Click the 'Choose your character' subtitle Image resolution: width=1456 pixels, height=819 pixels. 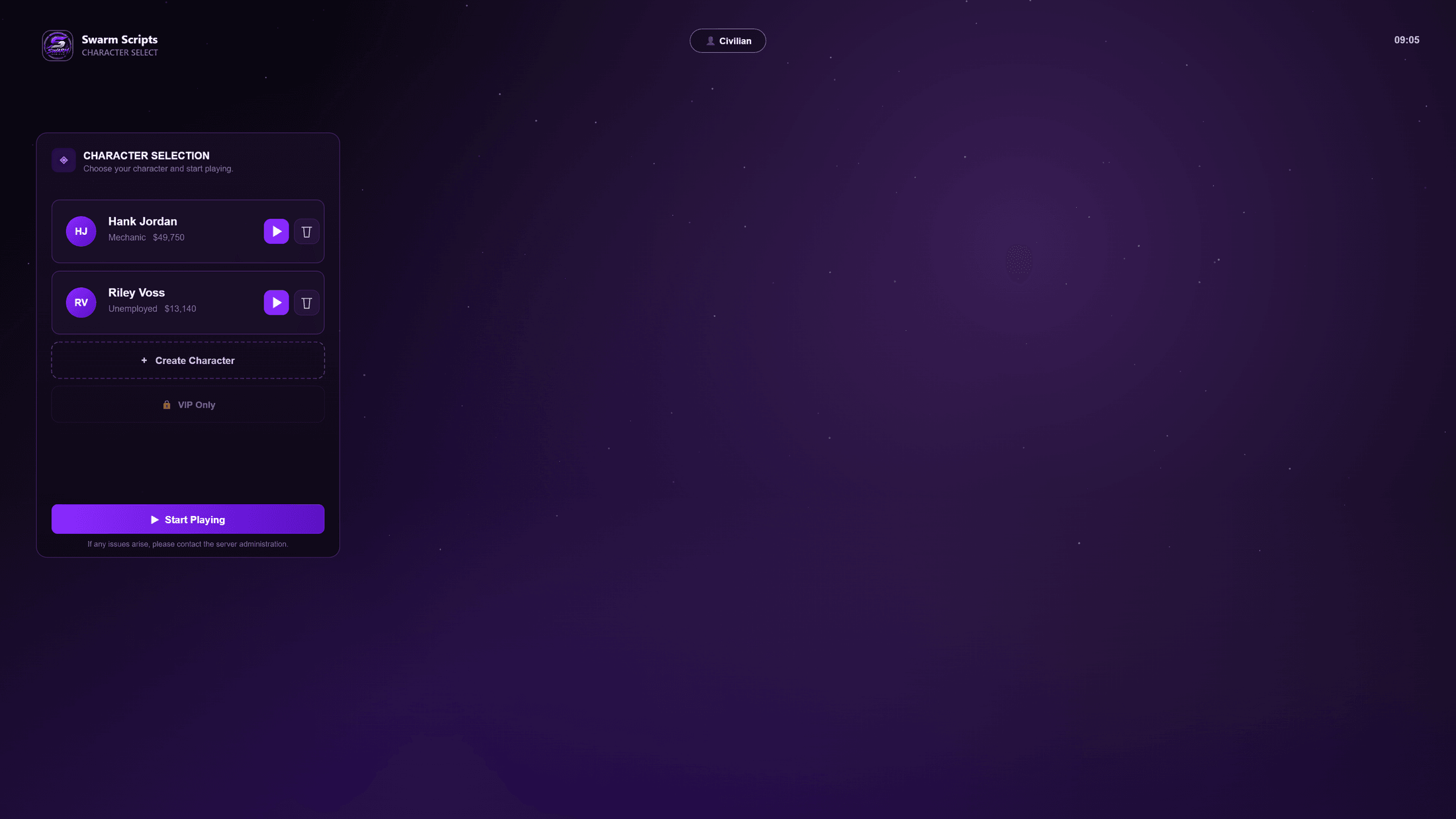[158, 169]
